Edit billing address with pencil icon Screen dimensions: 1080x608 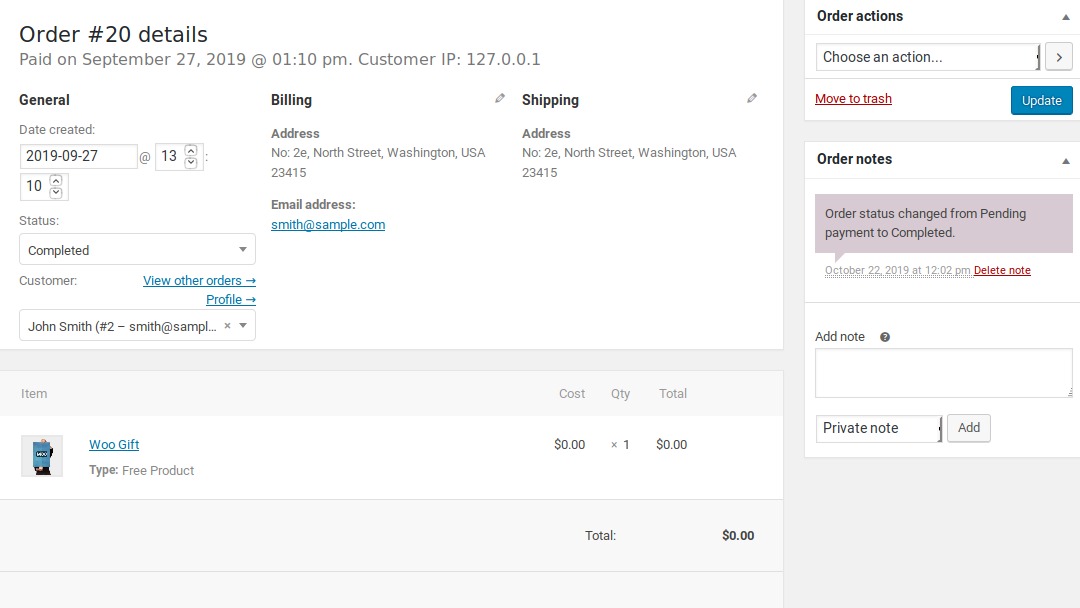pos(500,98)
